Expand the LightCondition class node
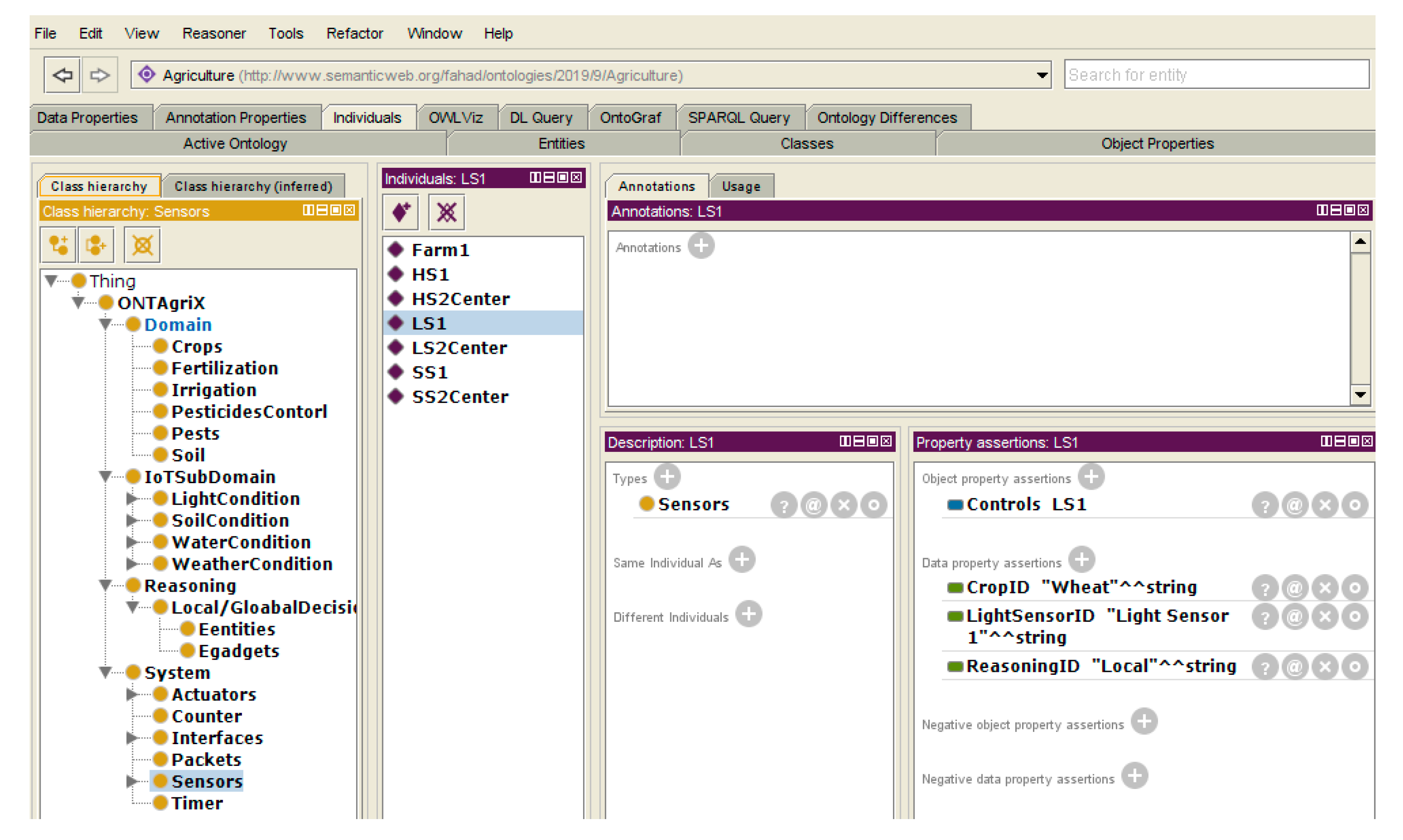 point(131,499)
